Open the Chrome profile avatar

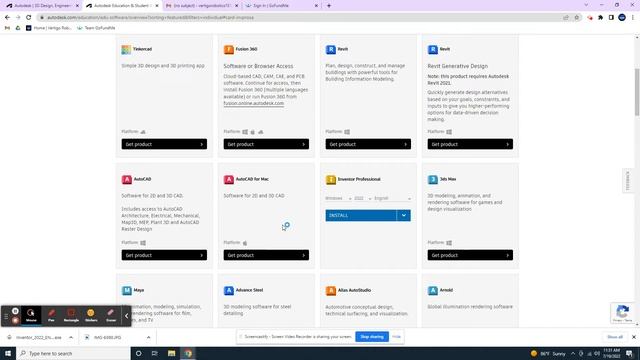point(622,18)
